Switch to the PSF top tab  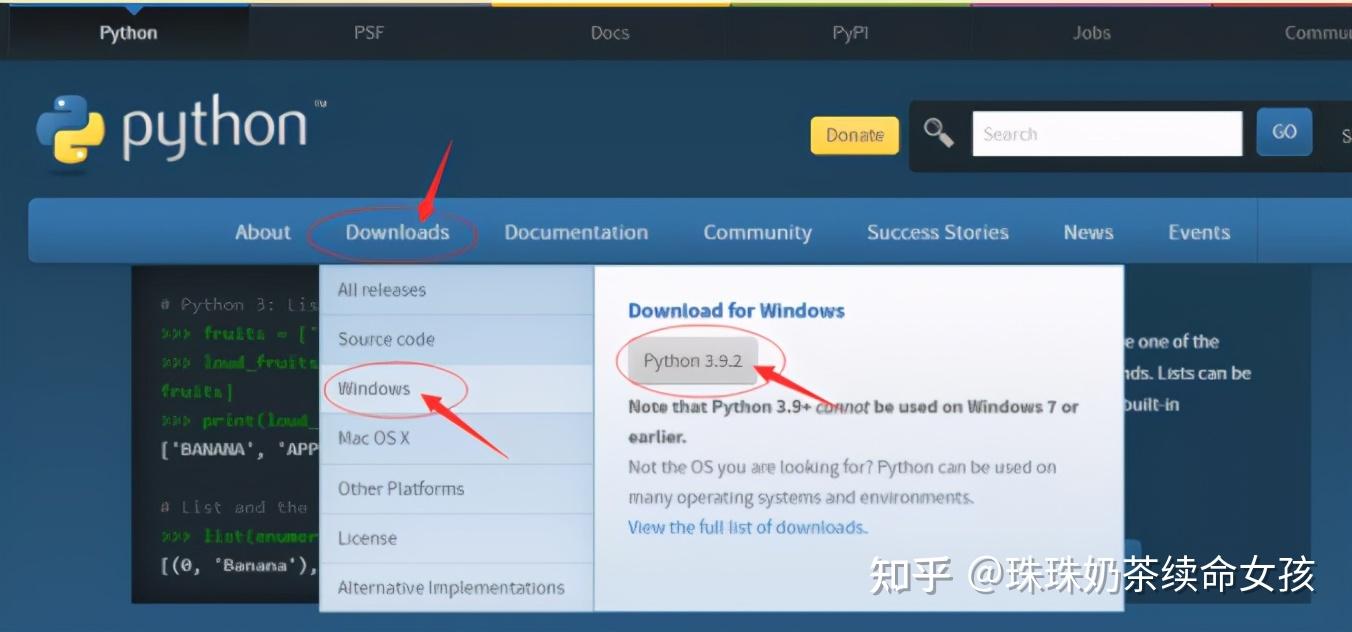point(369,32)
